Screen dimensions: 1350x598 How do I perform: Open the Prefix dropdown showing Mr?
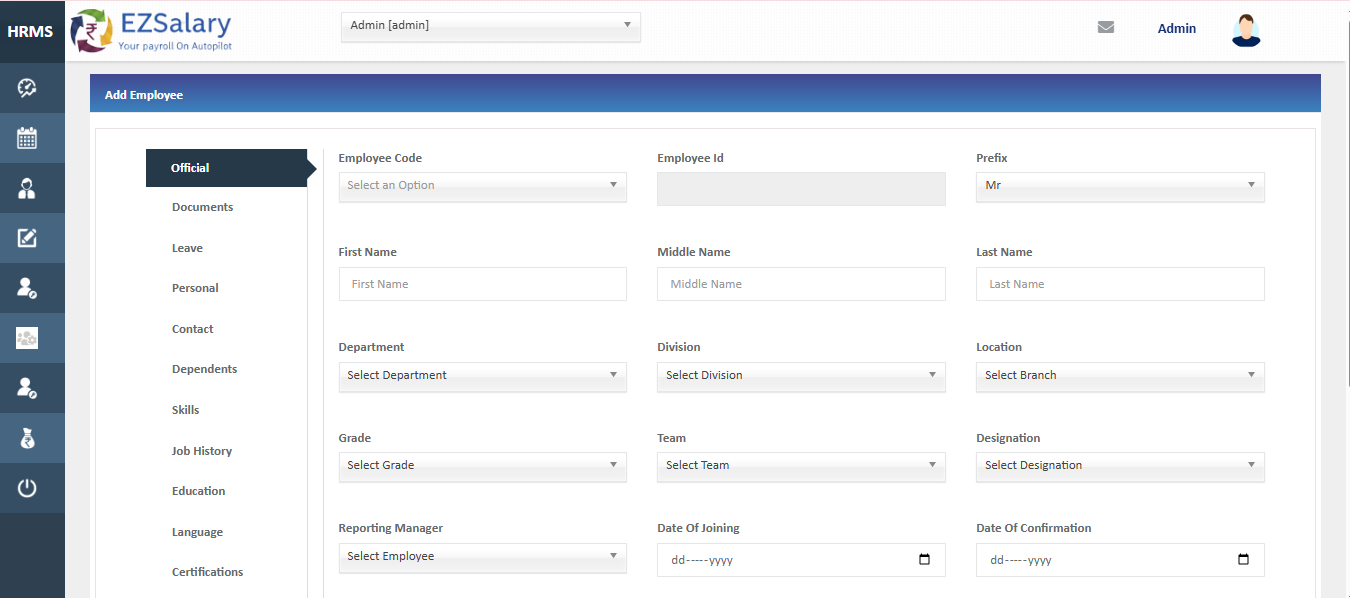1119,185
